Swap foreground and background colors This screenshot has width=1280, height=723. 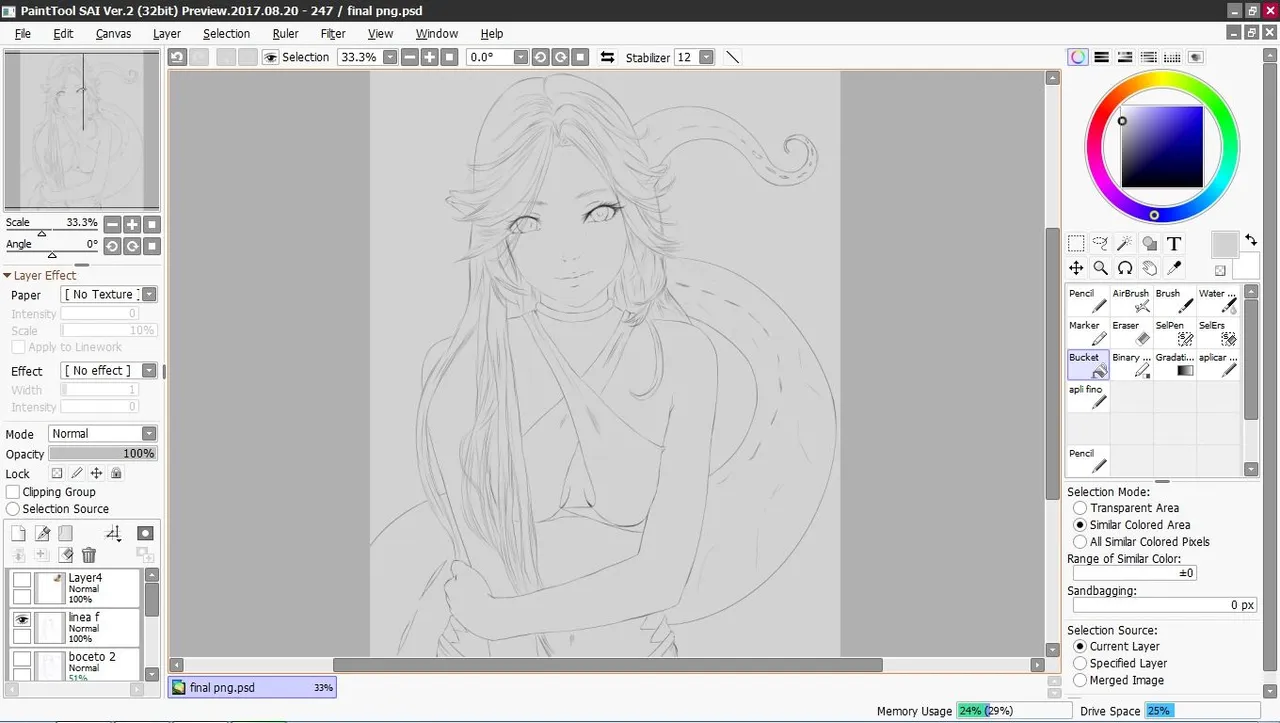click(x=1251, y=240)
